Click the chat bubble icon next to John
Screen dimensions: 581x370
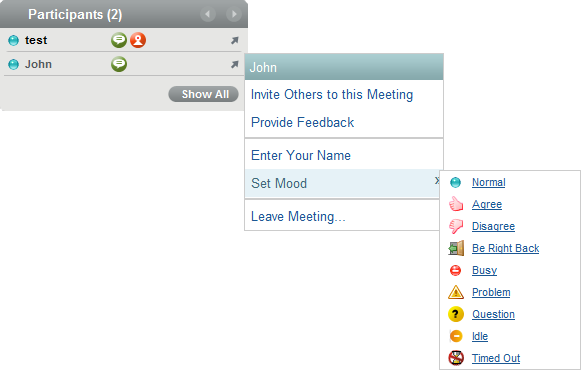point(119,64)
